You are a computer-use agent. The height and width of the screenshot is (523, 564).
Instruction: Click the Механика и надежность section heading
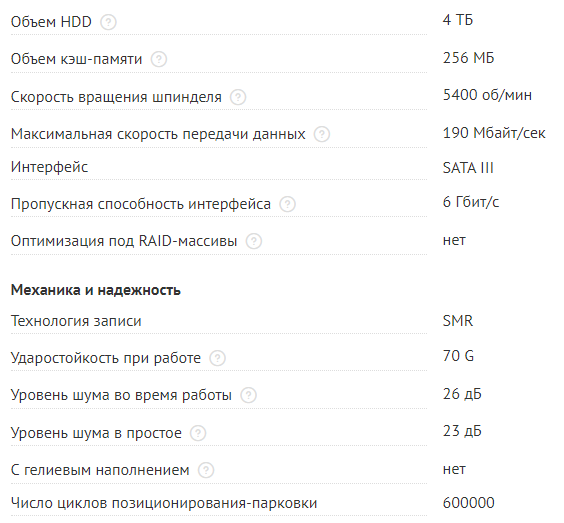pyautogui.click(x=96, y=290)
